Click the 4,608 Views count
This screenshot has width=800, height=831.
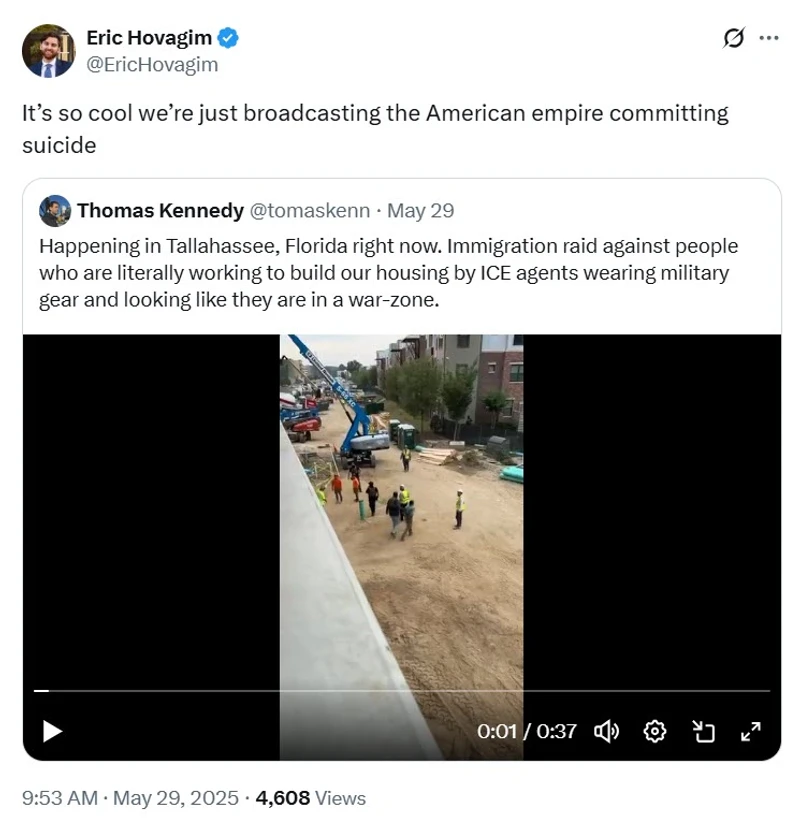click(310, 798)
